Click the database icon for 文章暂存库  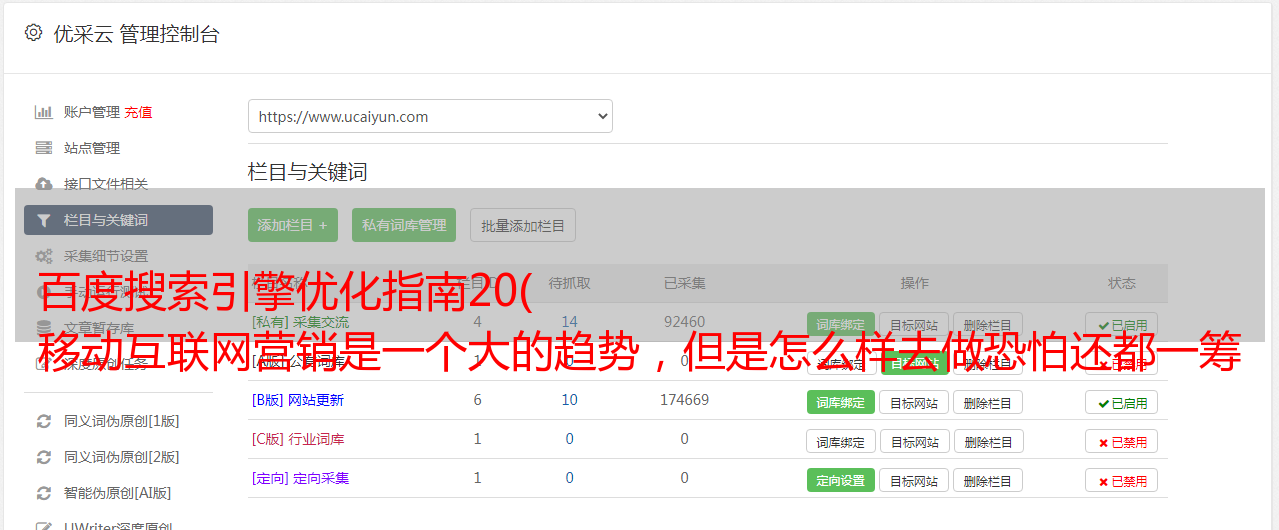[44, 328]
